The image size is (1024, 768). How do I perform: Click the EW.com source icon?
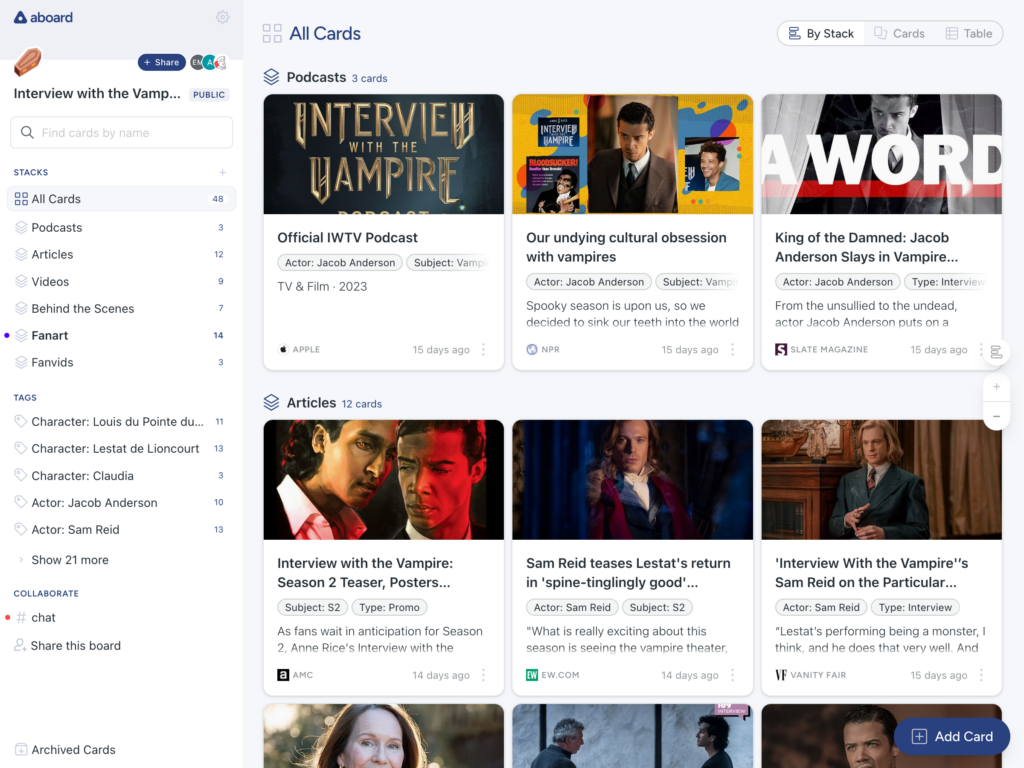(532, 675)
